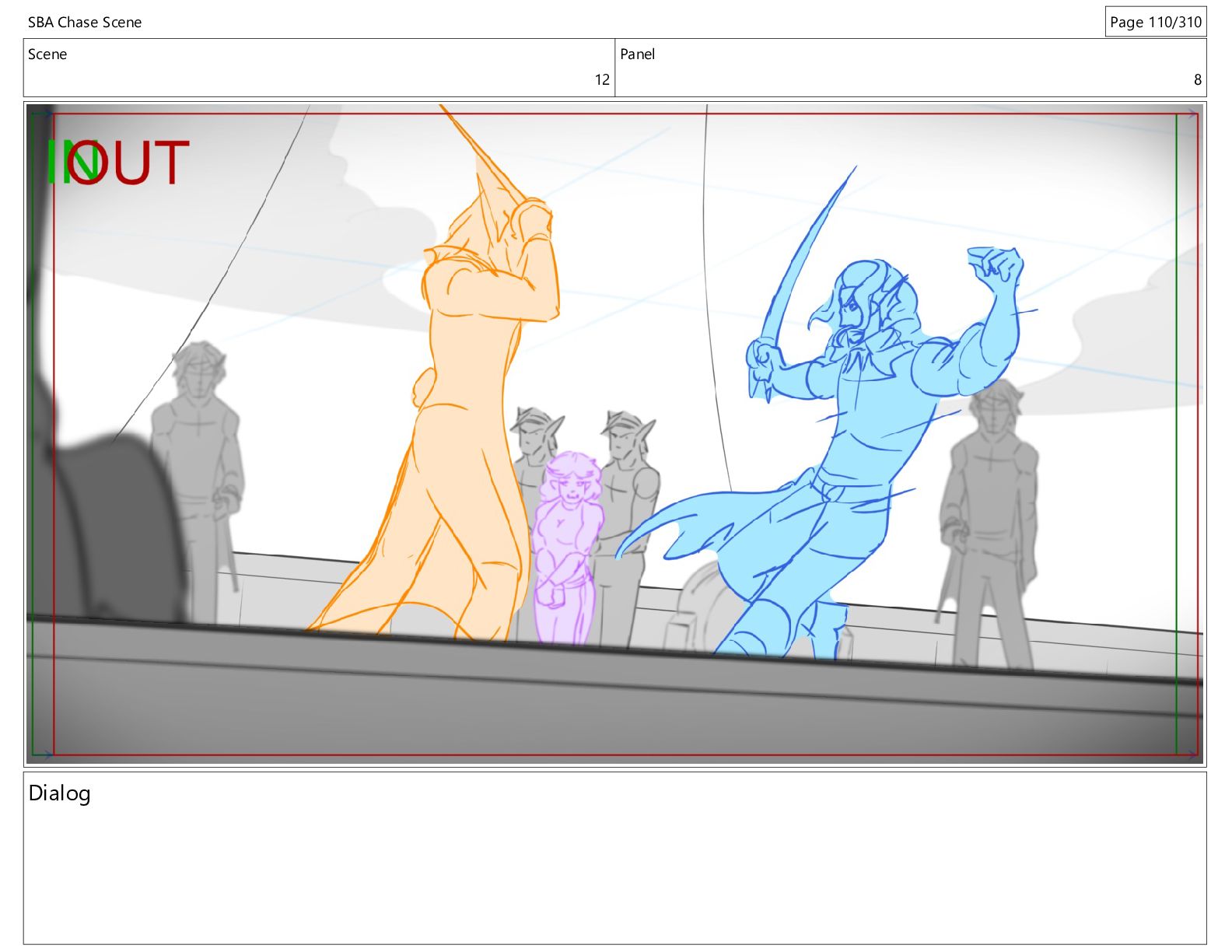
Task: Click the red 'OUT' camera marker text
Action: [x=128, y=163]
